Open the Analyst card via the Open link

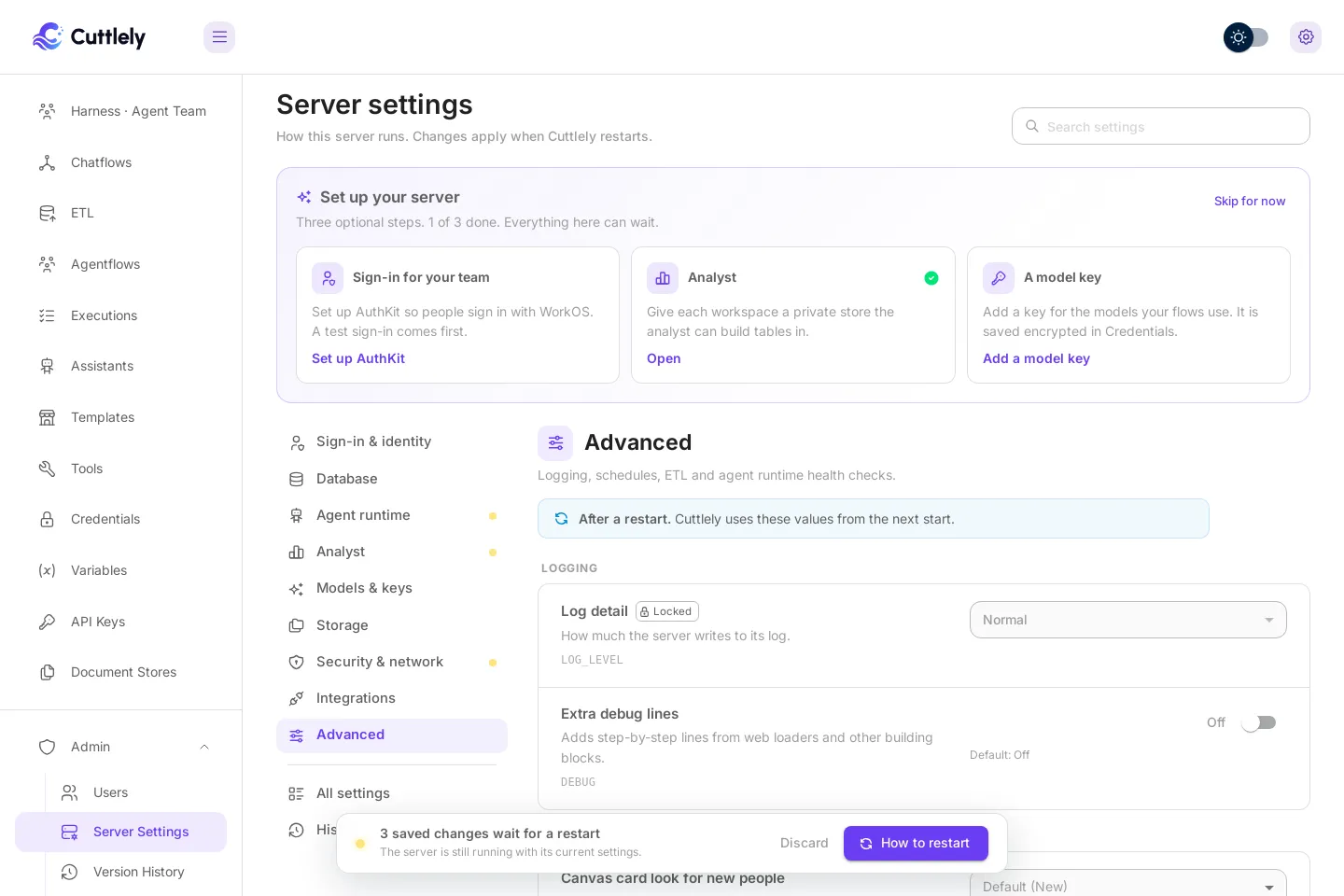664,358
